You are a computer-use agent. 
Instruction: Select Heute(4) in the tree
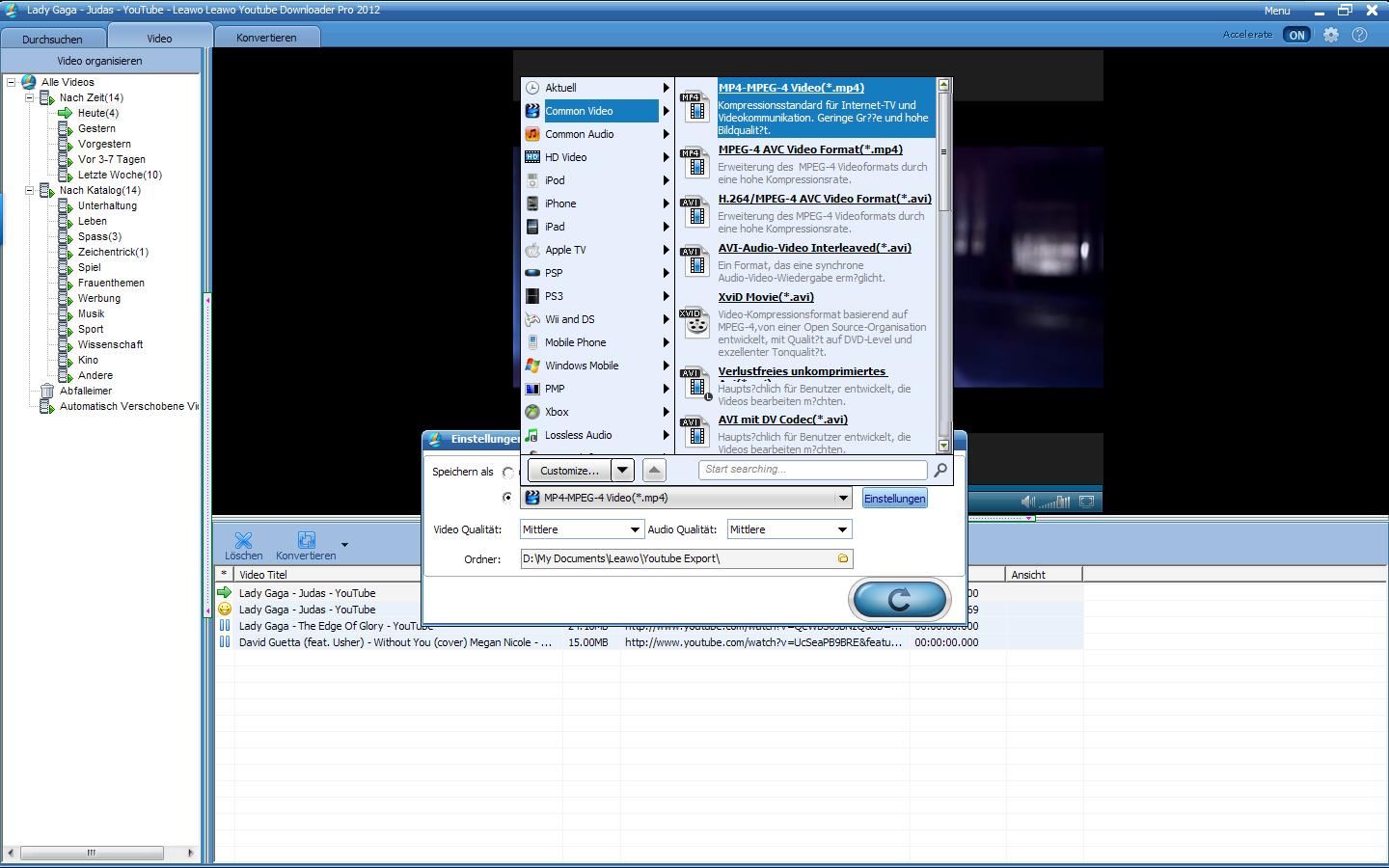(x=98, y=113)
